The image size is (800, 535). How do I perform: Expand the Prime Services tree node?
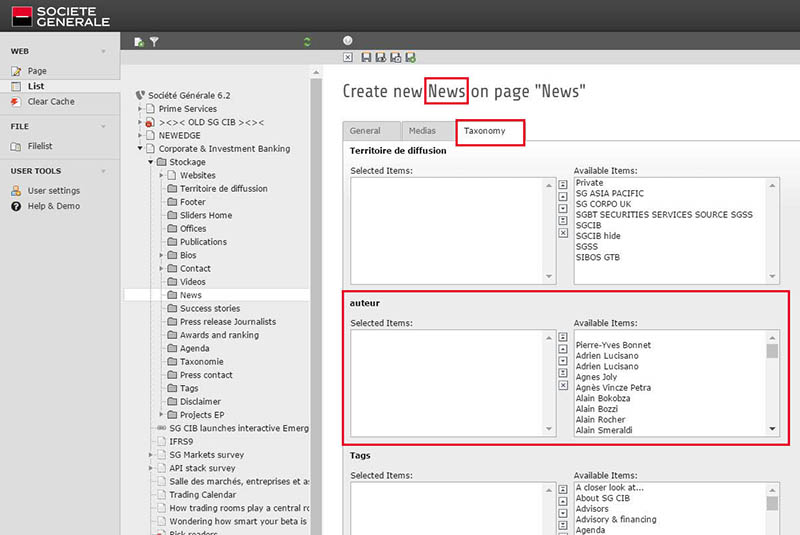[x=140, y=109]
